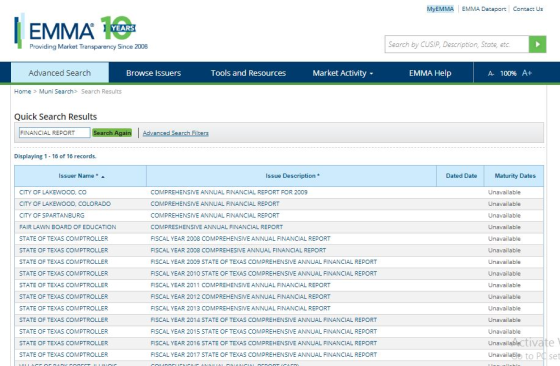Click the MyEMMA link
The width and height of the screenshot is (560, 366).
(440, 9)
